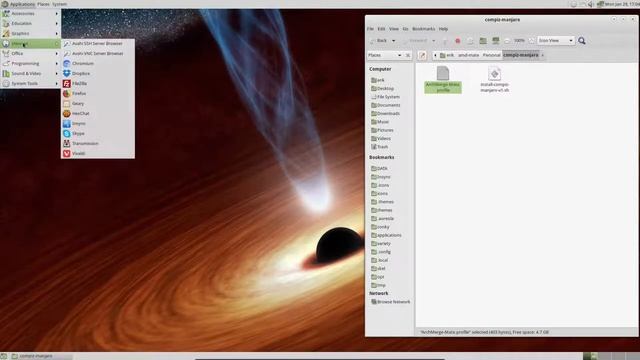Click the search magnifier in file manager

(582, 41)
